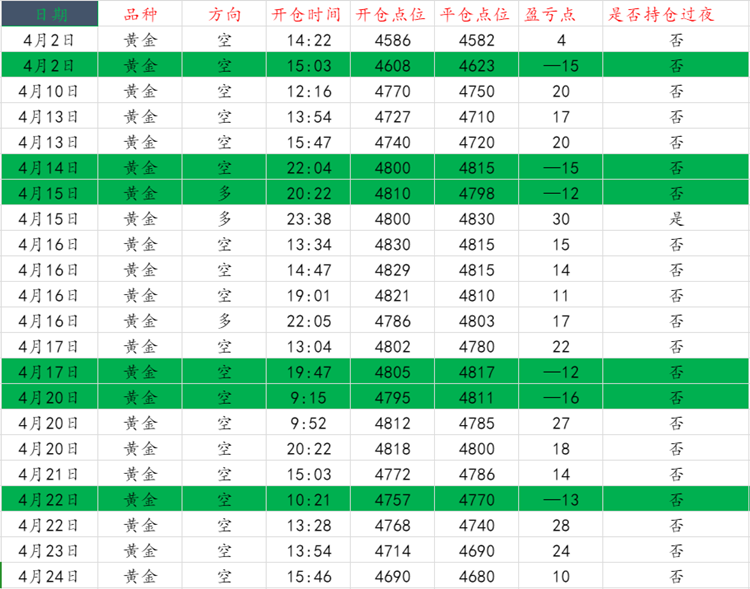Image resolution: width=750 pixels, height=589 pixels.
Task: Click the open time cell 19:47
Action: pyautogui.click(x=309, y=371)
